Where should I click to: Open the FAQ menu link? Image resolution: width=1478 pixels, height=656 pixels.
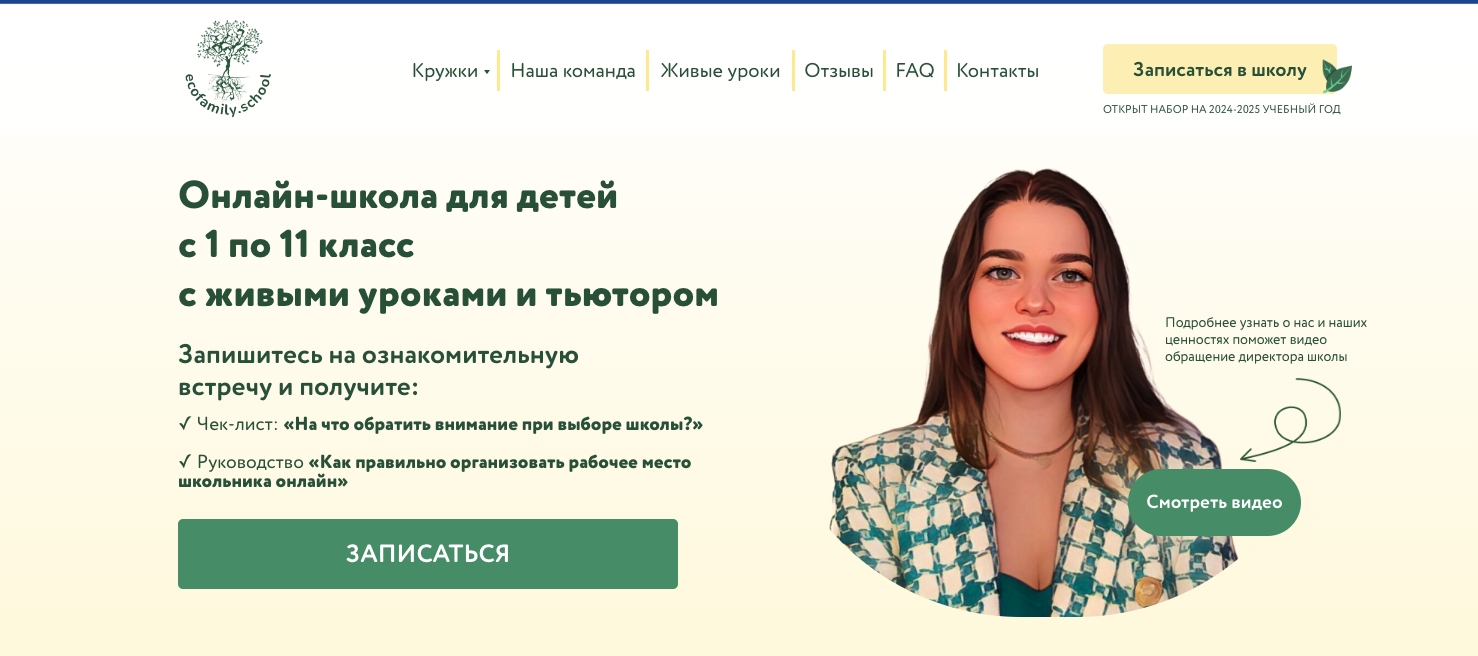915,71
